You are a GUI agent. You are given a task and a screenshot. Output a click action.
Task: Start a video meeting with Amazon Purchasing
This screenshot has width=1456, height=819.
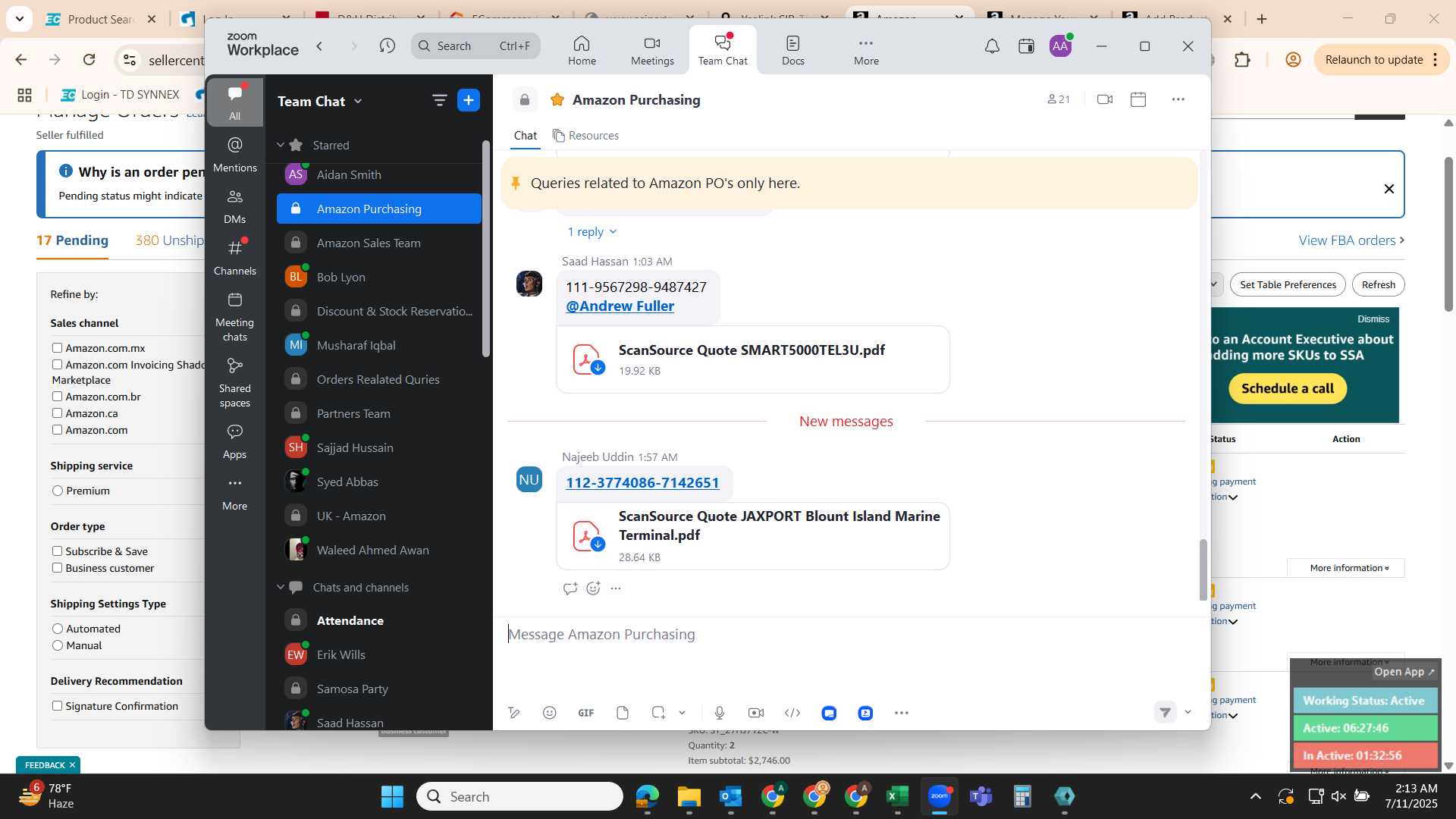click(x=1105, y=99)
